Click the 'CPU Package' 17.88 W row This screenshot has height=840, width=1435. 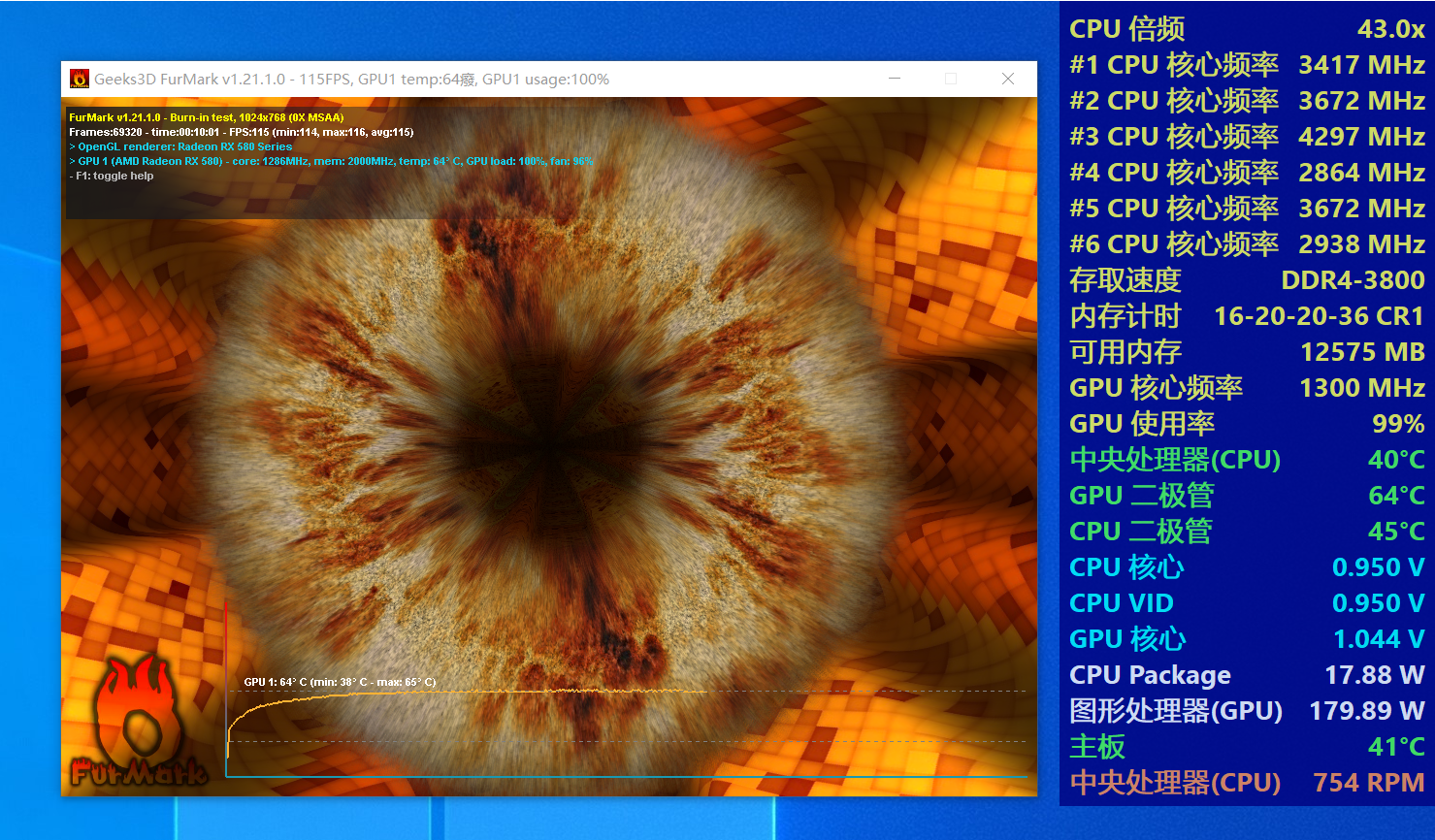tap(1247, 675)
